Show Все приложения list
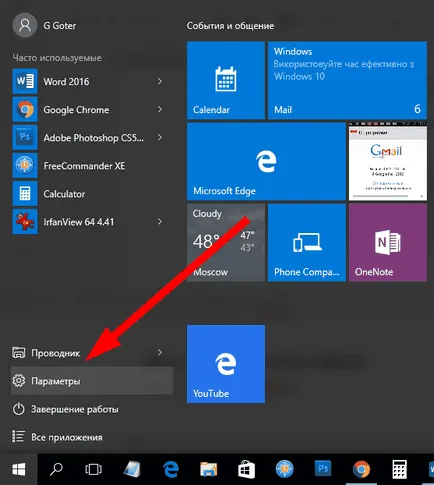The height and width of the screenshot is (485, 434). click(92, 437)
